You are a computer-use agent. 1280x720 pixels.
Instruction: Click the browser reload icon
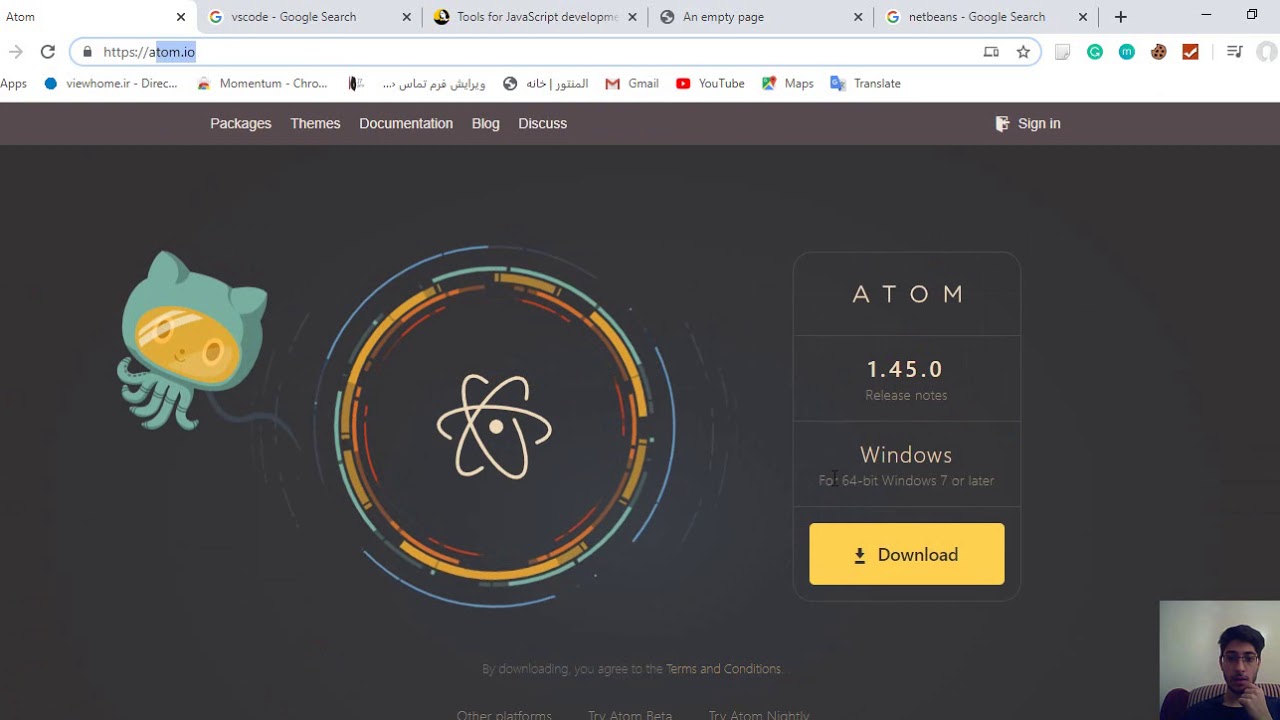[47, 52]
